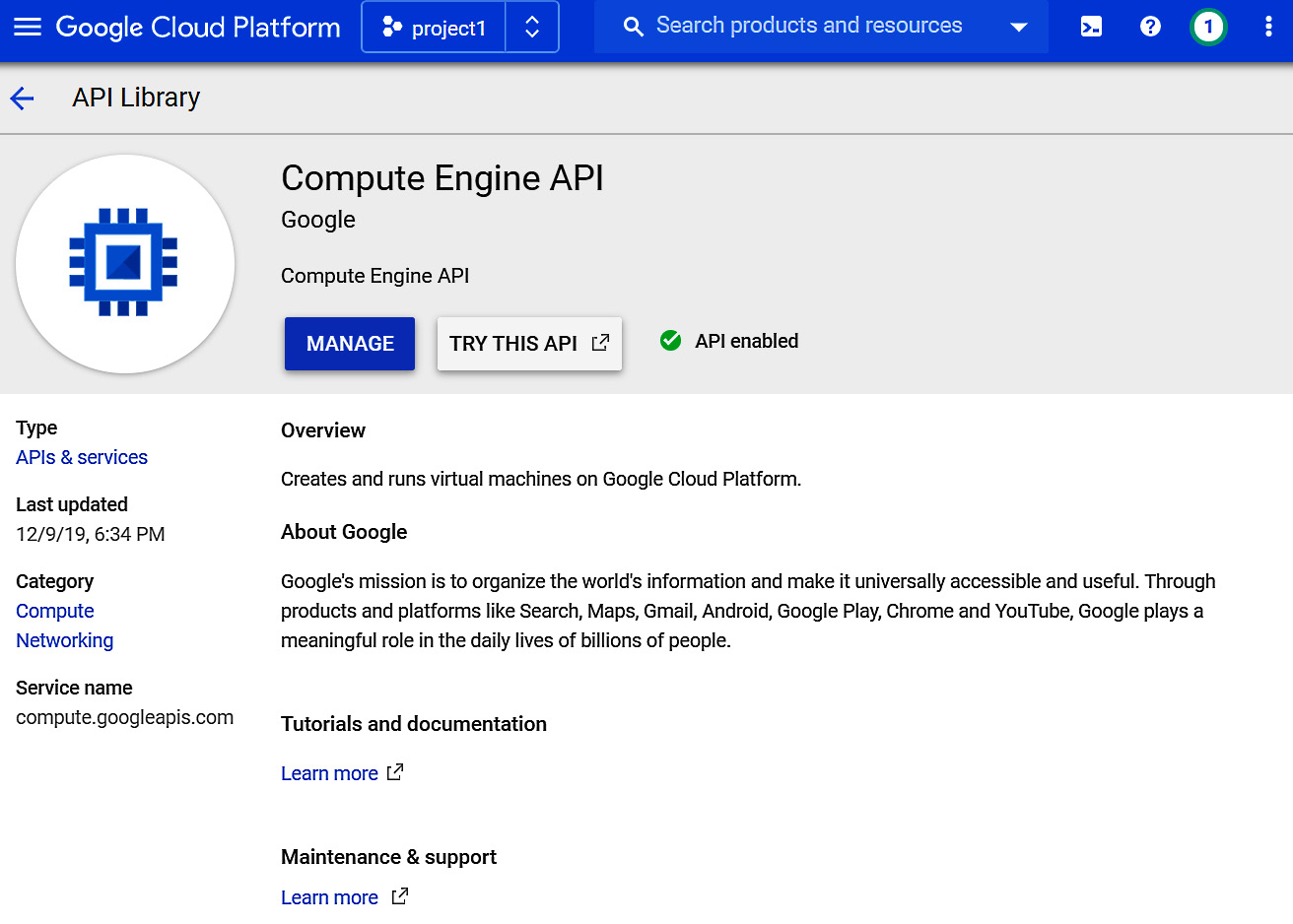
Task: Click the date 12/9/19, 6:34 PM
Action: point(91,534)
